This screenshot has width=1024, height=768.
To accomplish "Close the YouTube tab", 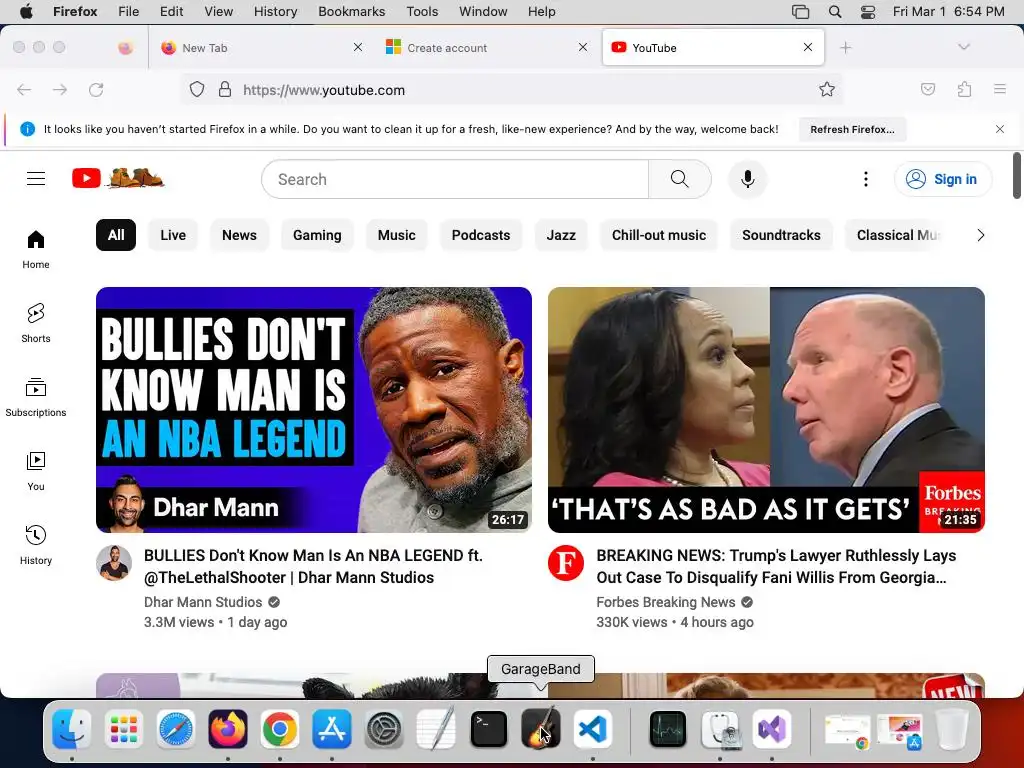I will click(808, 47).
